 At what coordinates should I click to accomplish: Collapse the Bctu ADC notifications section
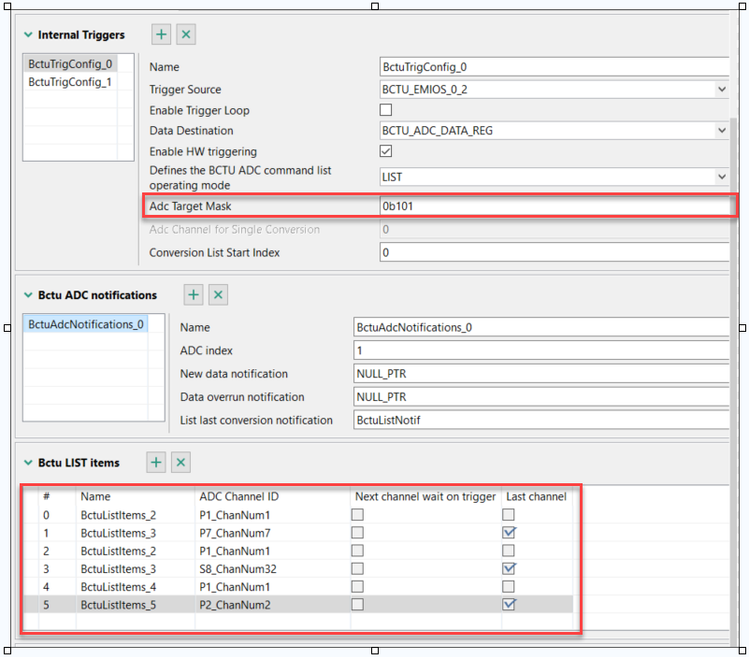click(x=28, y=295)
